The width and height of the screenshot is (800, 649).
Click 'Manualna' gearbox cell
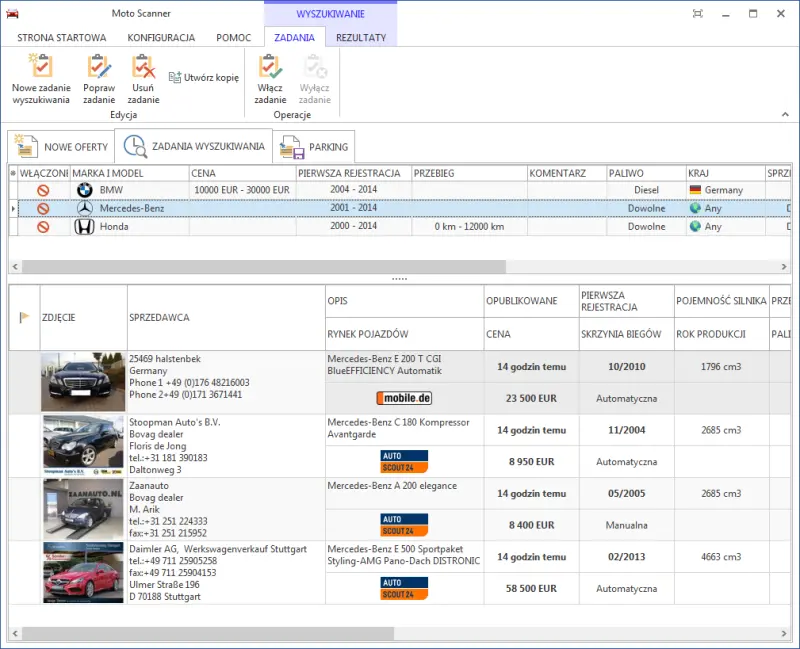pyautogui.click(x=627, y=525)
